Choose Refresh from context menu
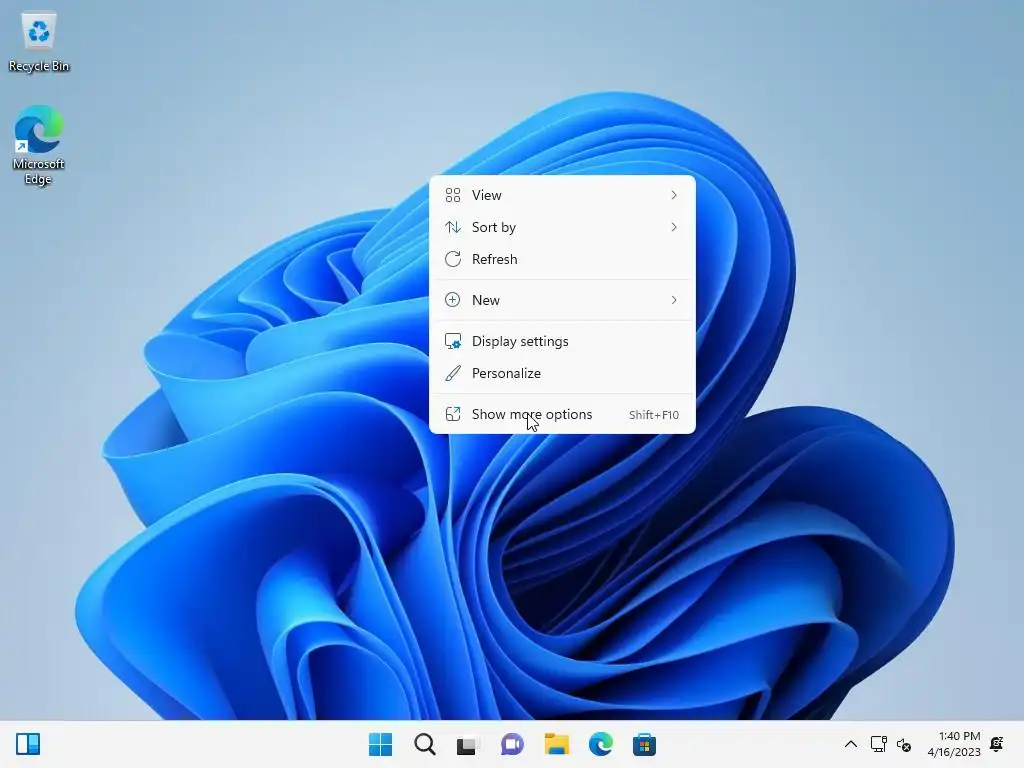The width and height of the screenshot is (1024, 768). pyautogui.click(x=562, y=259)
